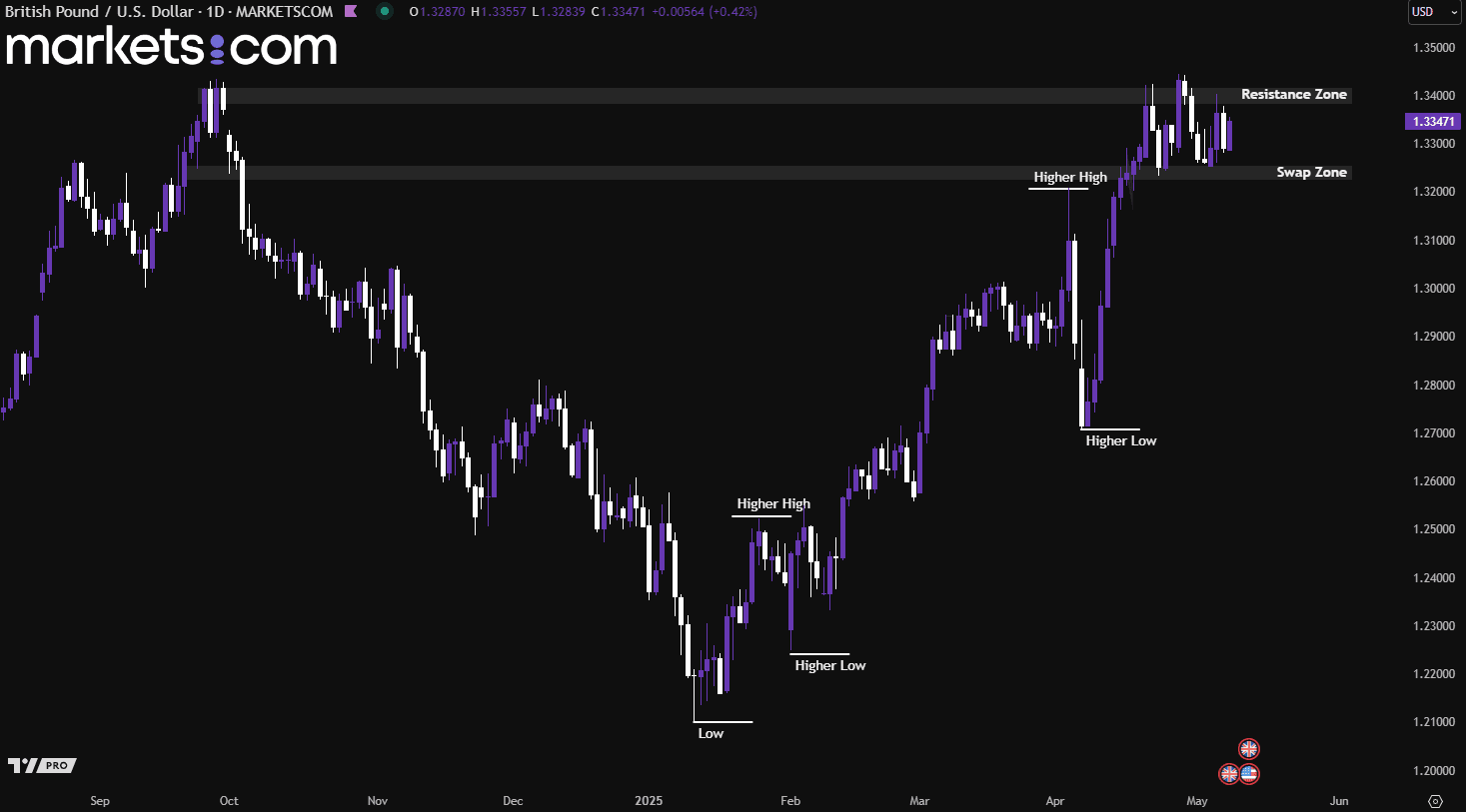Click the 1.30000 level on price axis
1466x812 pixels.
pyautogui.click(x=1433, y=289)
